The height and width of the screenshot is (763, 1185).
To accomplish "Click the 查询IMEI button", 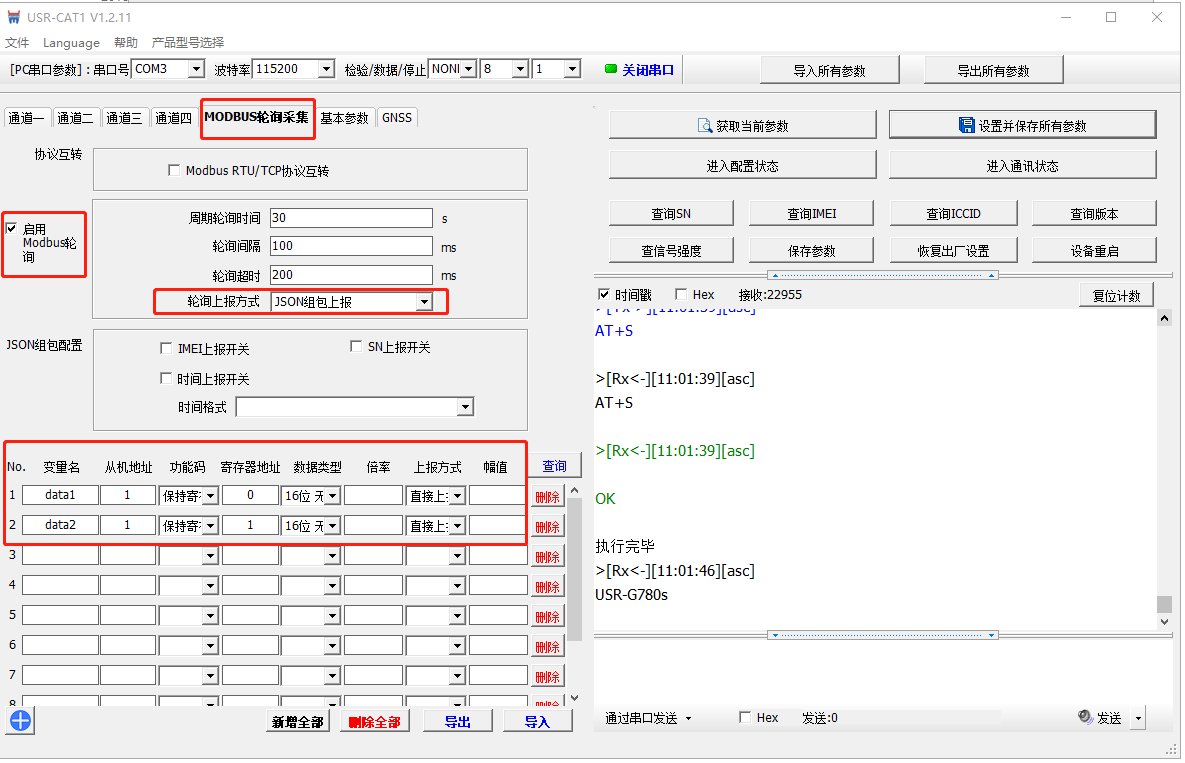I will click(812, 214).
